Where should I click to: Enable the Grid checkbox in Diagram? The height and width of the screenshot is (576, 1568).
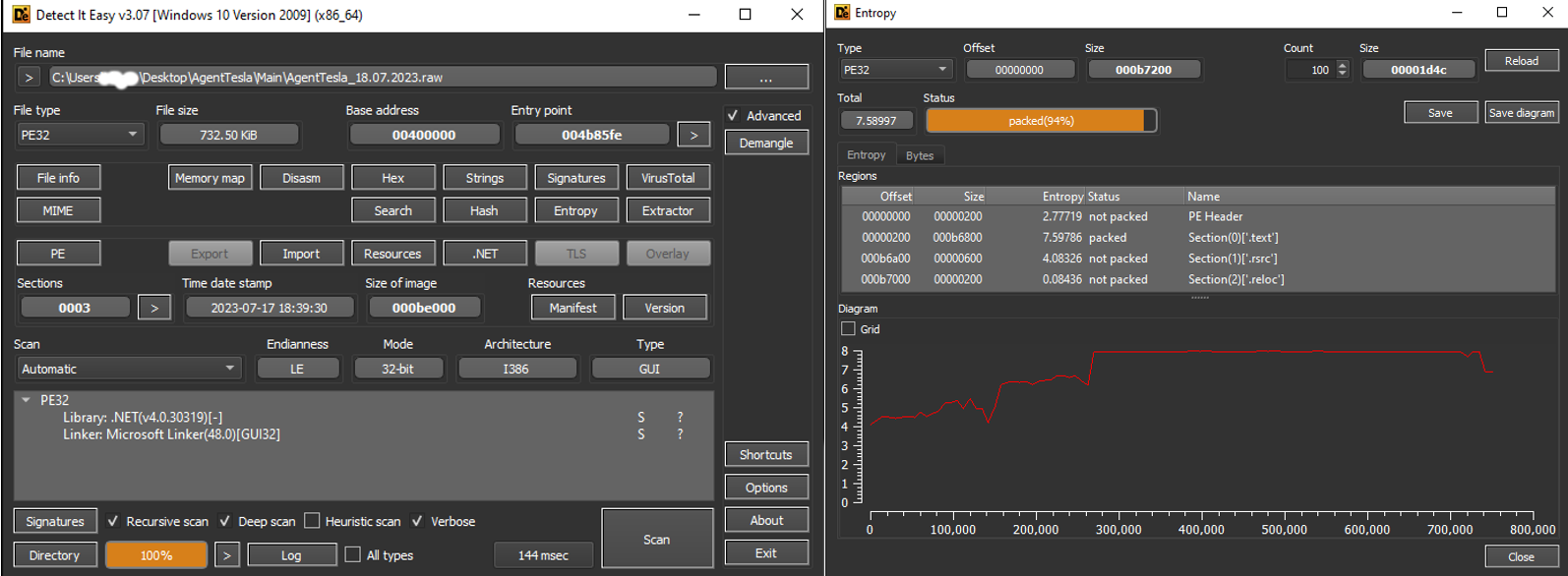848,329
